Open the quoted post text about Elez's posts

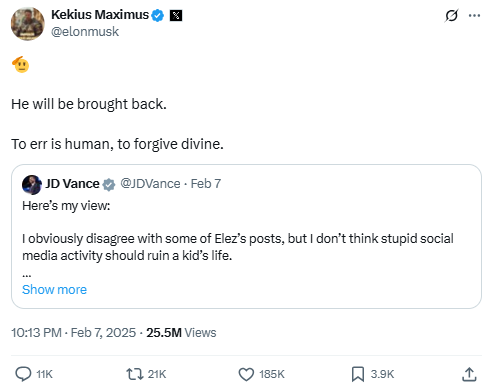pyautogui.click(x=238, y=247)
